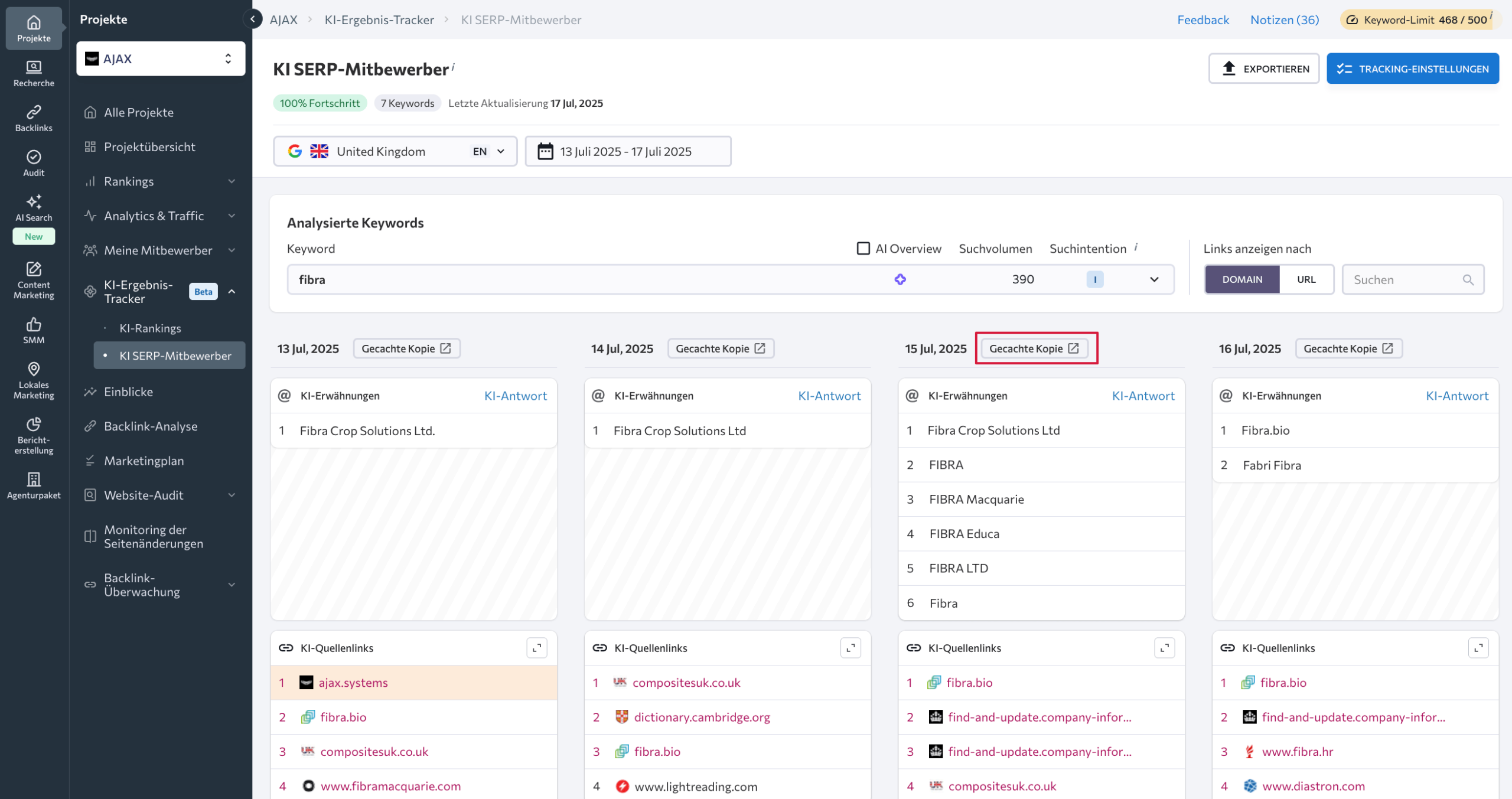Screen dimensions: 1512x799
Task: Open Recherche in the left rail
Action: (34, 73)
